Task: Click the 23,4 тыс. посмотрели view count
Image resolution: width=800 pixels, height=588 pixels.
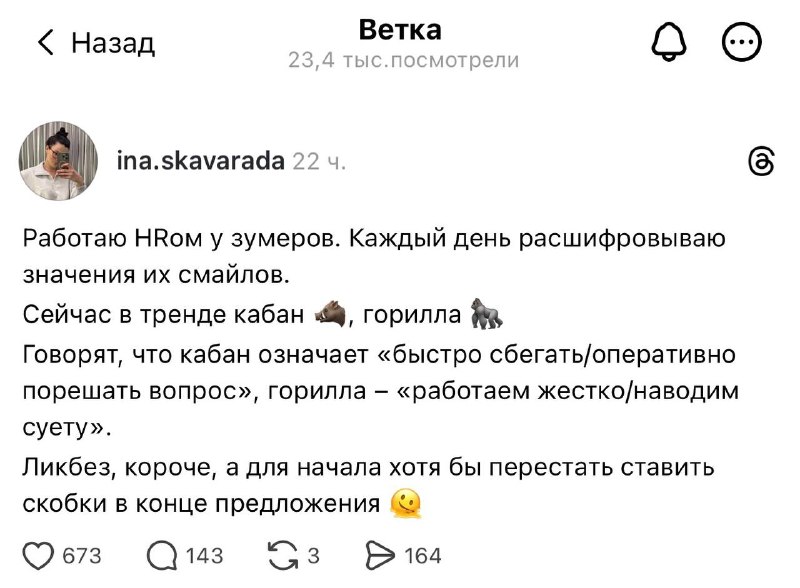Action: (x=404, y=60)
